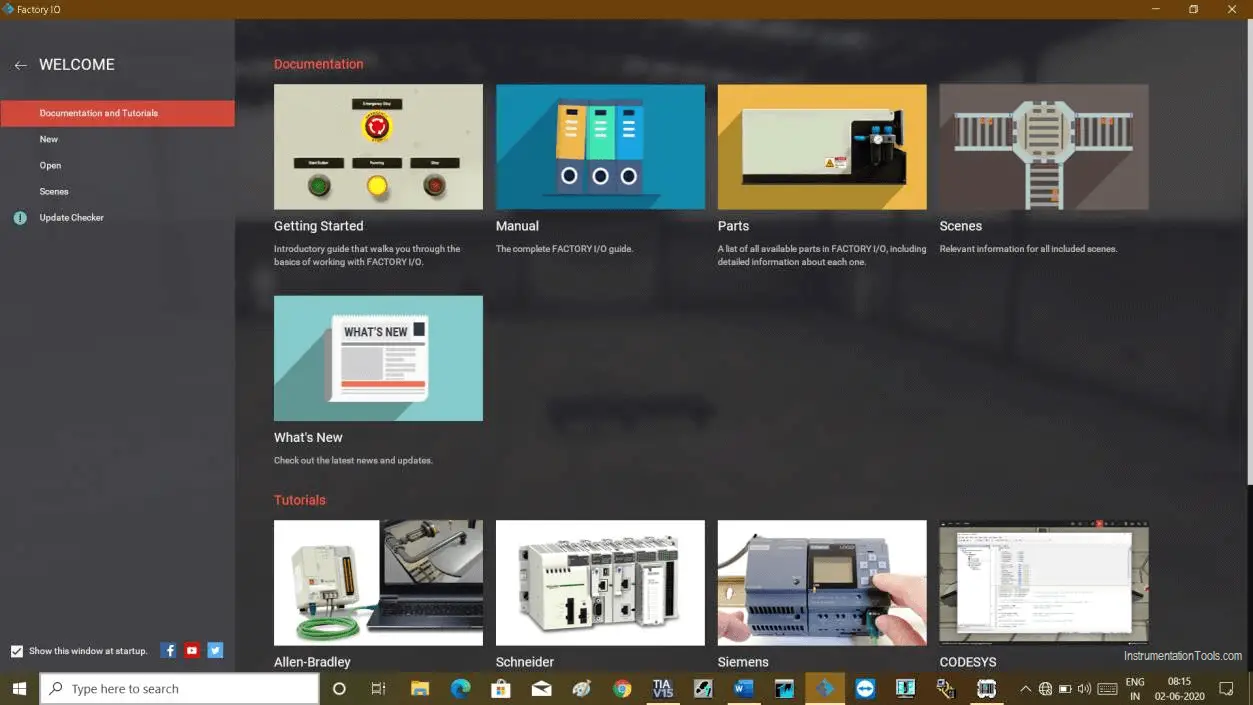Open TIA V15 from taskbar
Screen dimensions: 1253x705
tap(662, 689)
